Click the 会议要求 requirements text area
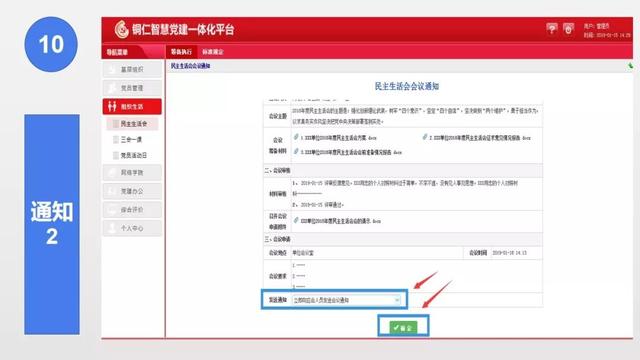Image resolution: width=640 pixels, height=360 pixels. (x=417, y=276)
